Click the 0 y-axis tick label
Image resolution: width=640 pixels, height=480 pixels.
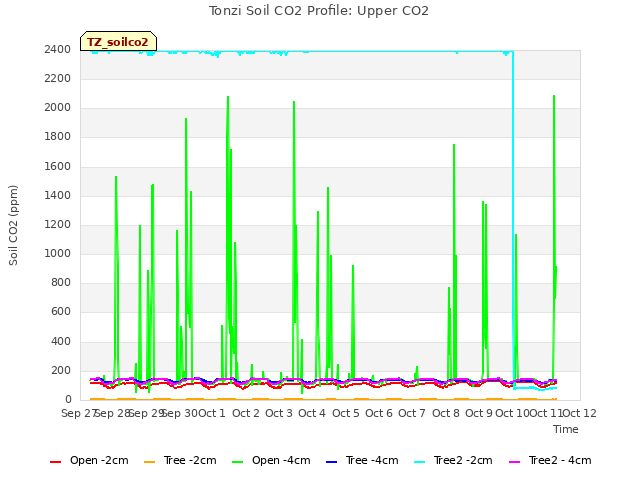coord(68,400)
